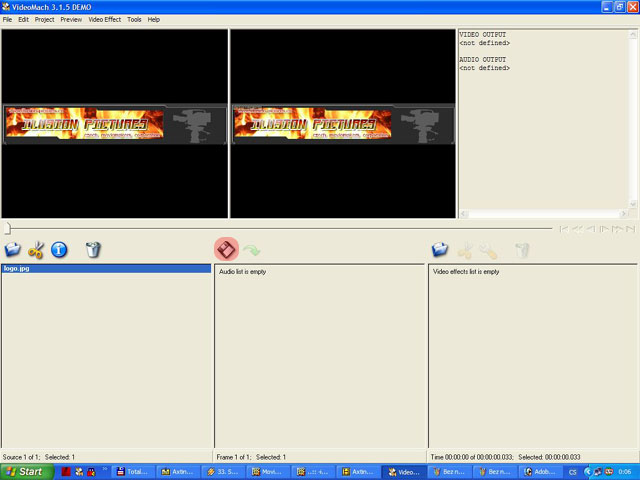Image resolution: width=640 pixels, height=480 pixels.
Task: Click the 'Video effects list is empty' text
Action: (x=466, y=271)
